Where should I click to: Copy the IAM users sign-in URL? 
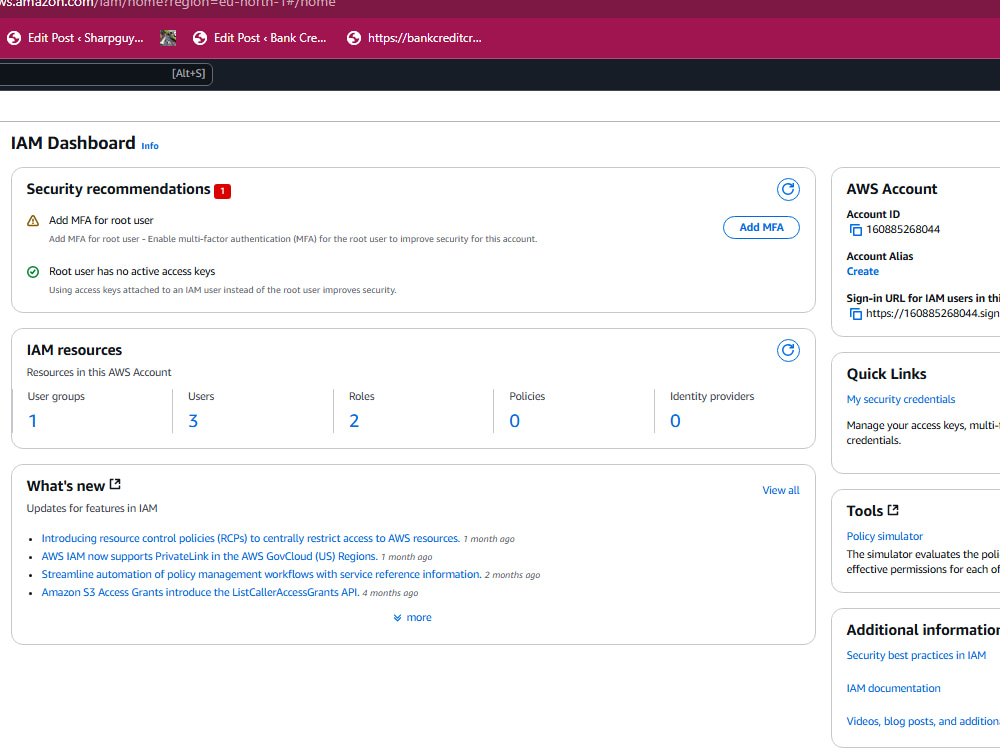(856, 313)
